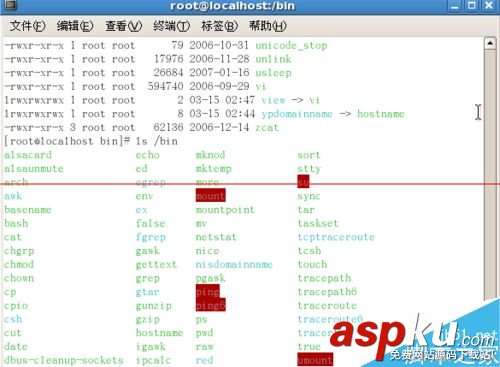Click the touch entry
Screen dimensions: 500x367
[312, 264]
